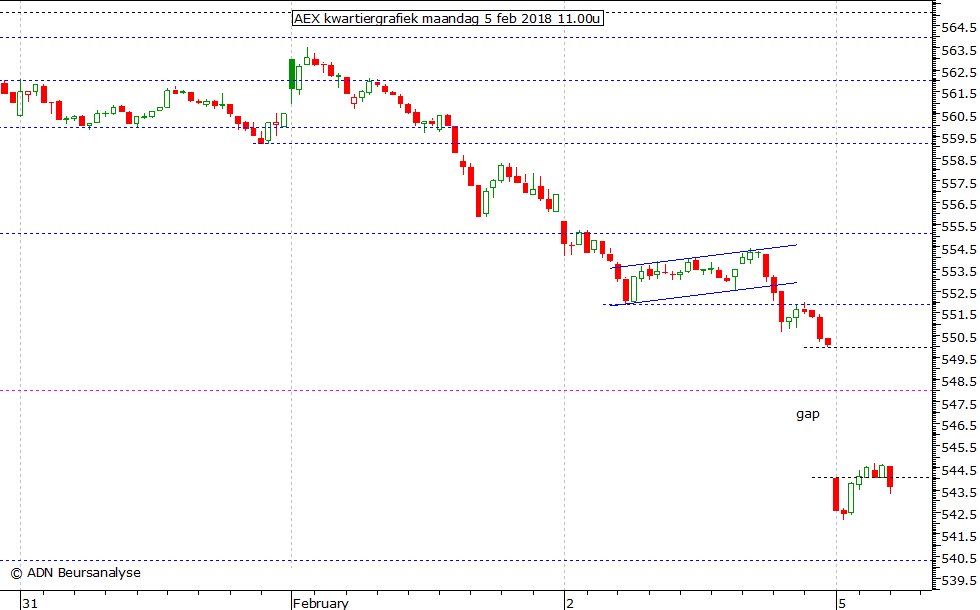This screenshot has height=610, width=980.
Task: Click the 558.5 price axis label
Action: point(959,161)
